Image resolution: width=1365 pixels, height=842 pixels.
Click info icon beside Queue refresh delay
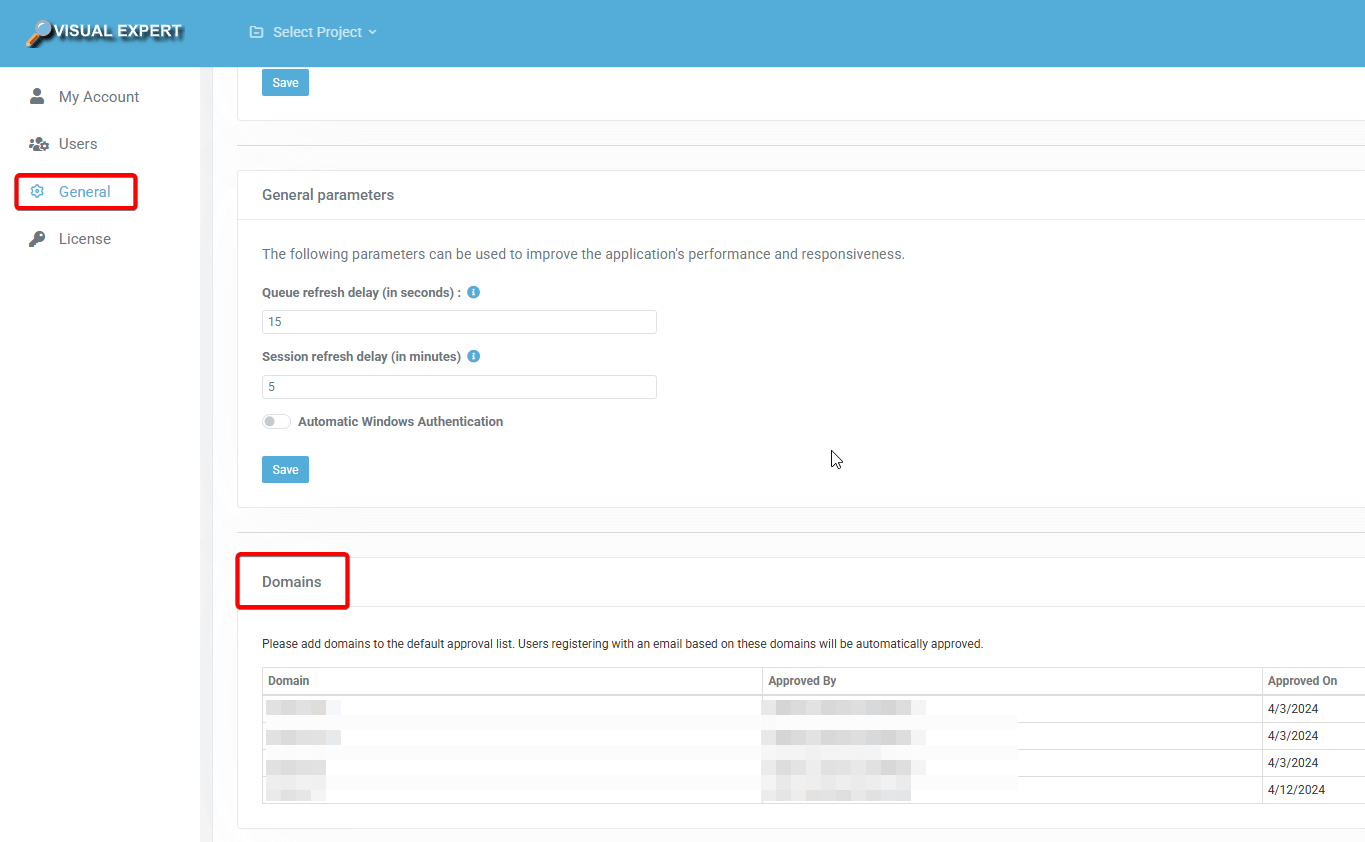474,293
